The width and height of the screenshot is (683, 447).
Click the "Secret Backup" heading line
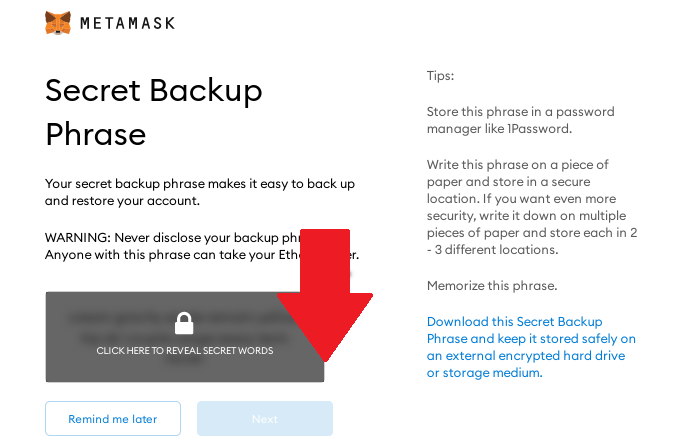click(153, 91)
